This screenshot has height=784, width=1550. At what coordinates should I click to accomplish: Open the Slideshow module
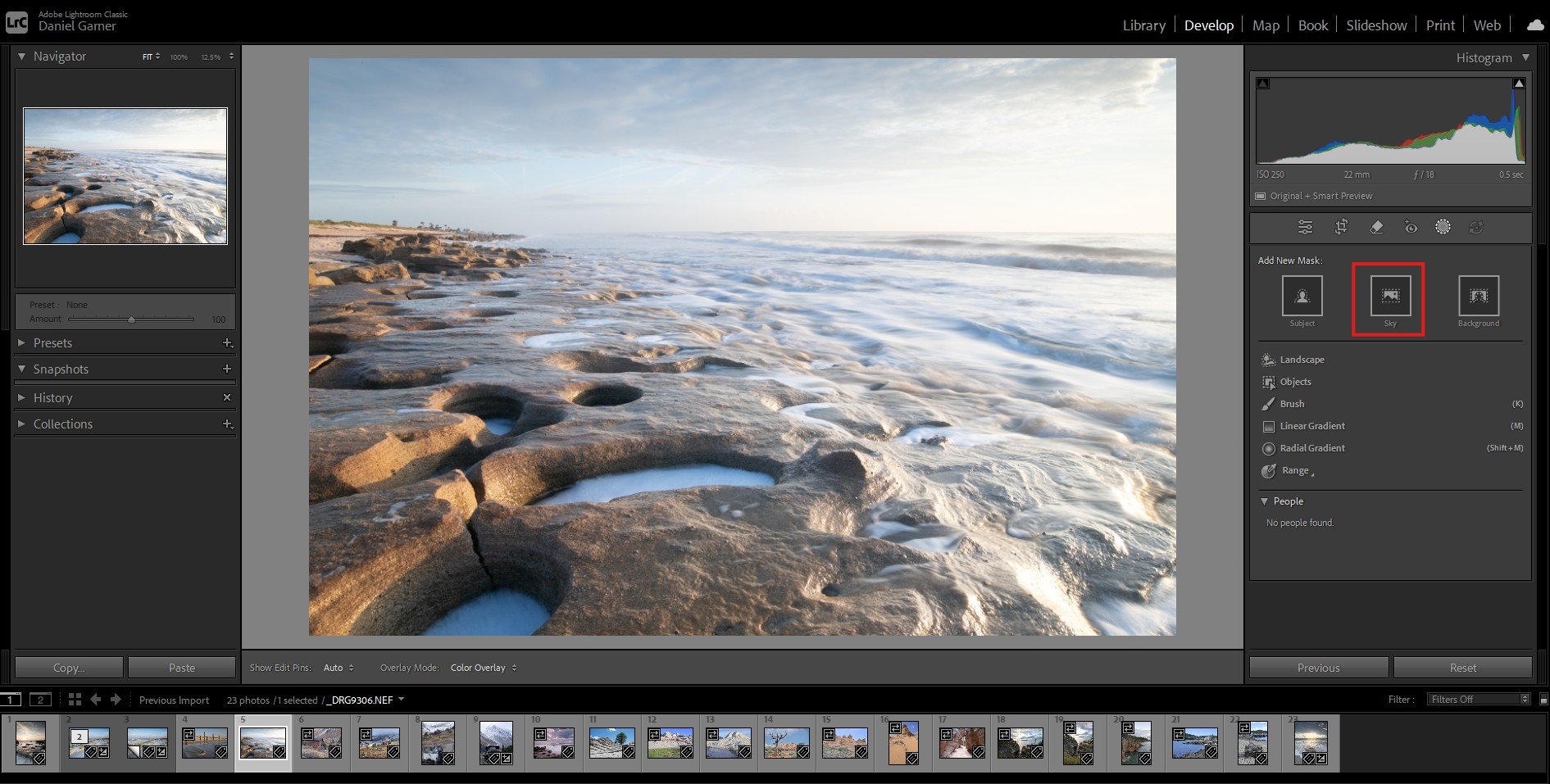coord(1376,25)
